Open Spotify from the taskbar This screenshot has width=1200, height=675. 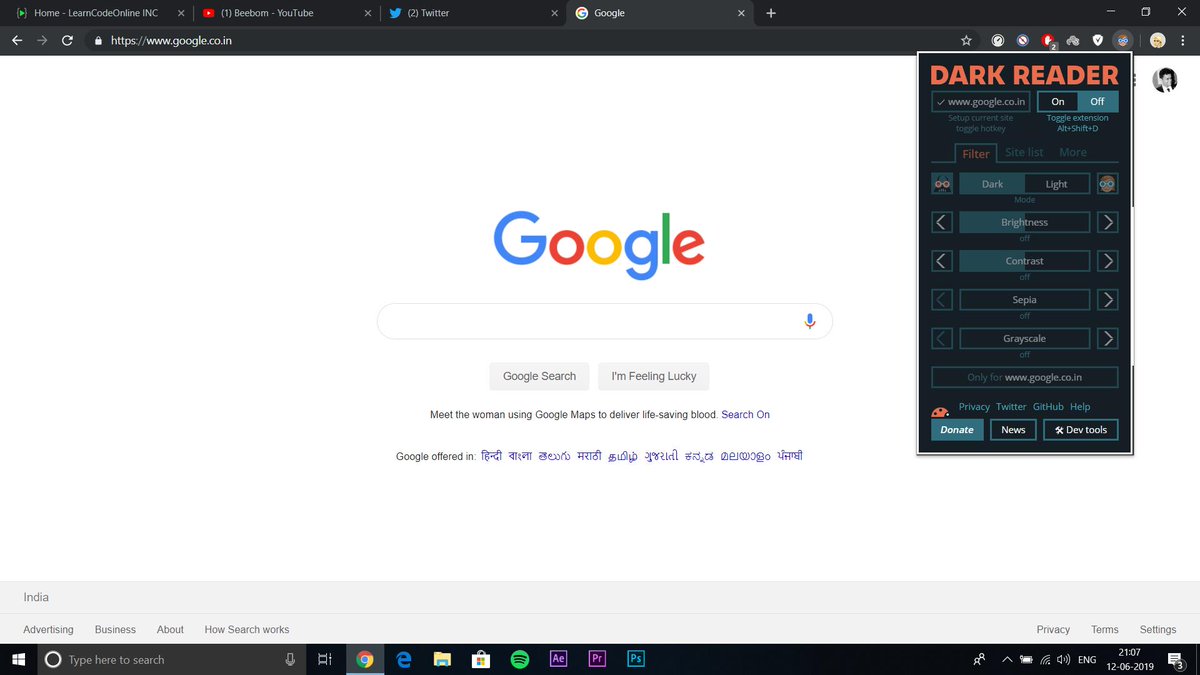point(519,659)
